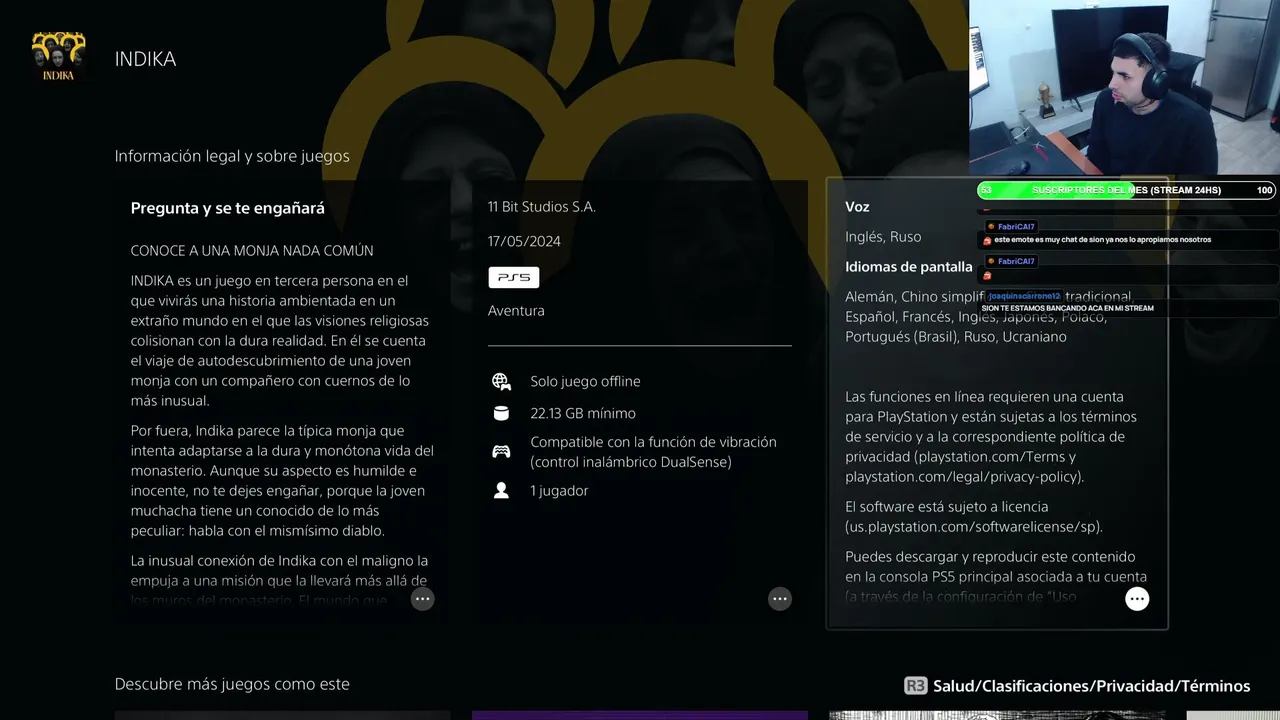
Task: Click the chat message SION TE ESTAMOS BANCANDO
Action: pos(1068,308)
